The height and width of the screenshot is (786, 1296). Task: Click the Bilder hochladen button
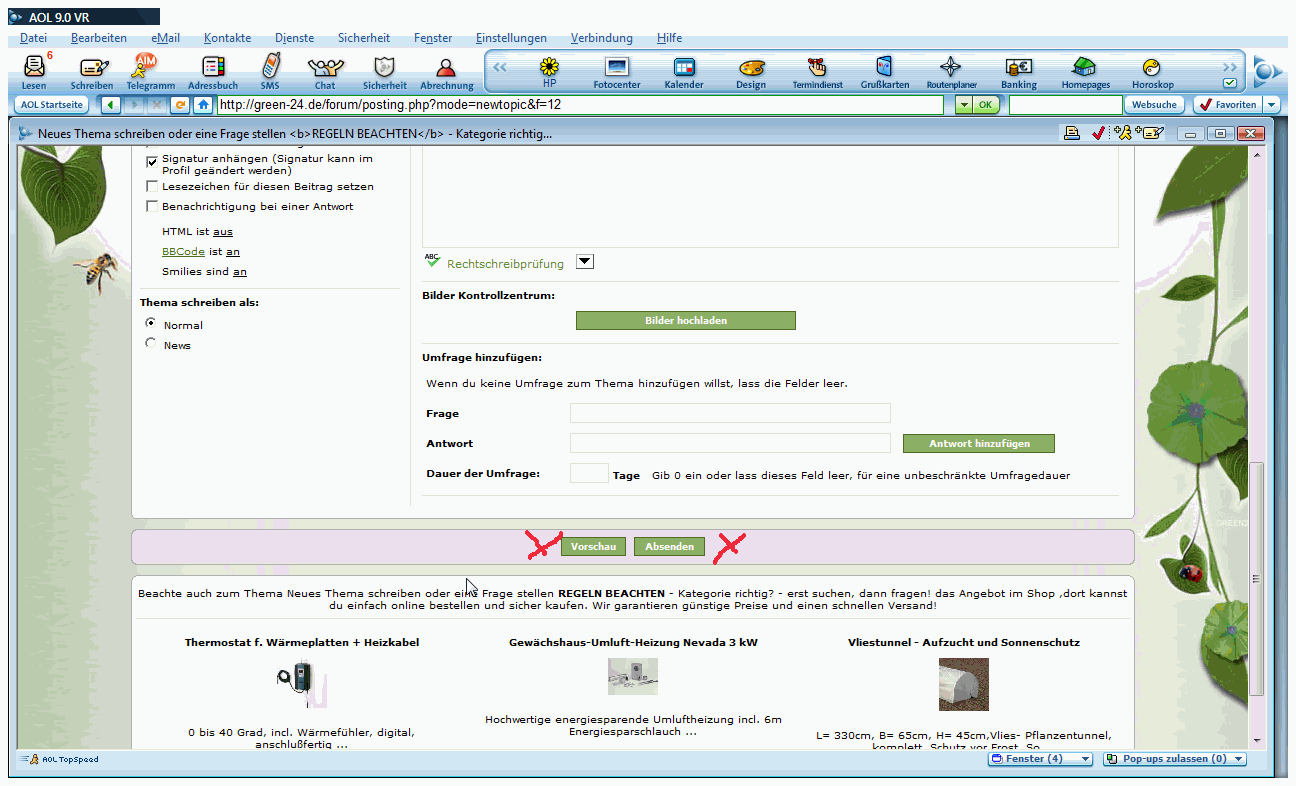click(x=685, y=321)
